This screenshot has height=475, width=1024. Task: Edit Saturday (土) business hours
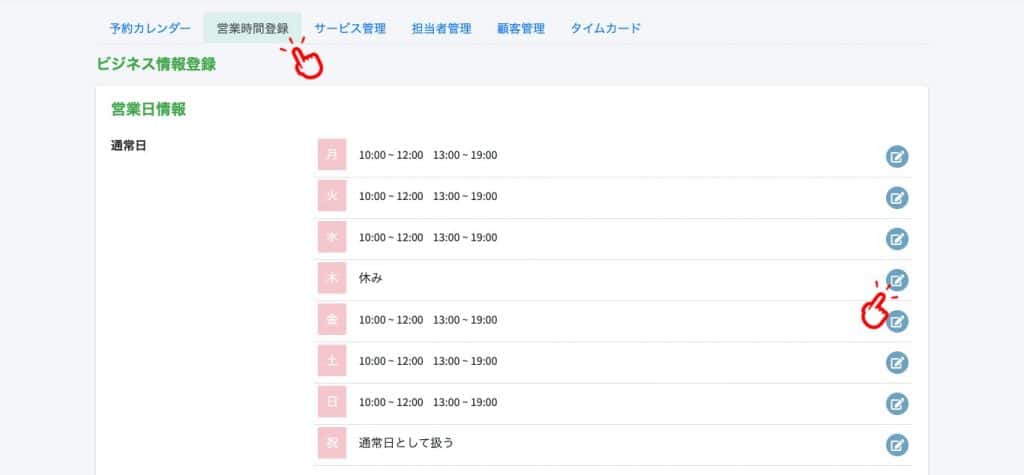[x=897, y=363]
